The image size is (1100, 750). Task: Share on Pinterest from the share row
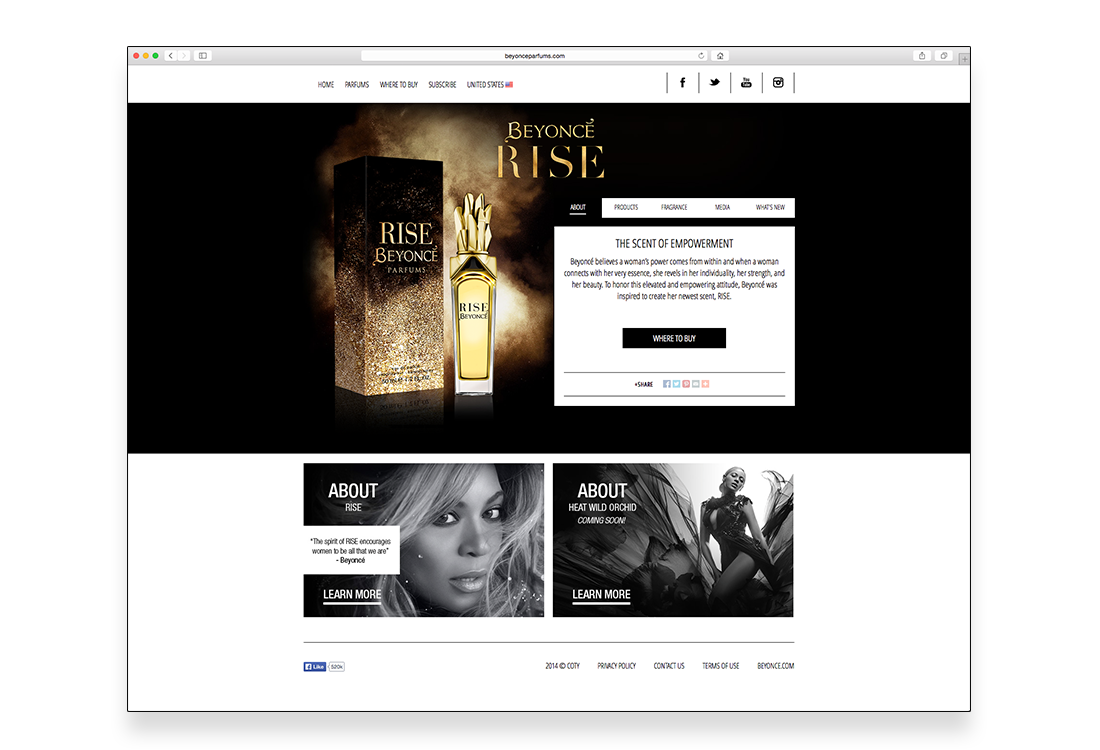coord(686,384)
